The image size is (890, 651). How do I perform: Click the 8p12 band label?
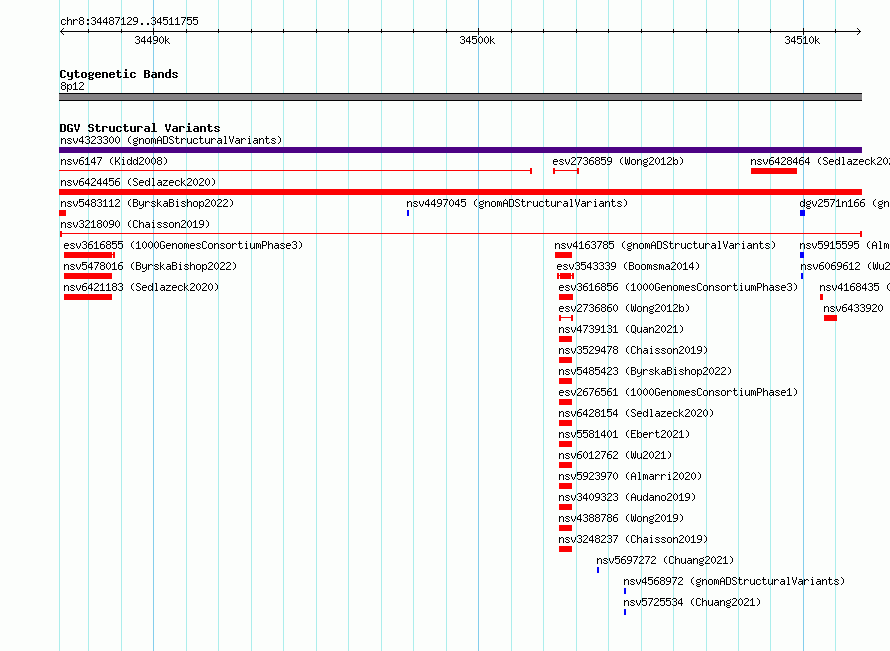72,86
